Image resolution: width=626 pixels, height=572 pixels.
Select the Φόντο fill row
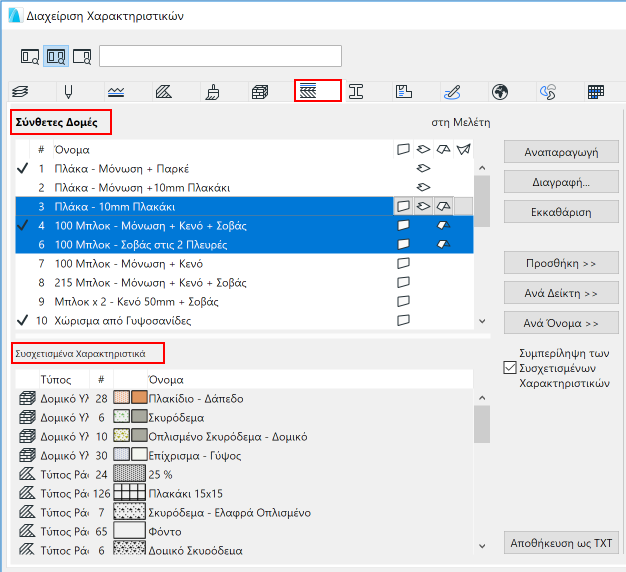244,531
